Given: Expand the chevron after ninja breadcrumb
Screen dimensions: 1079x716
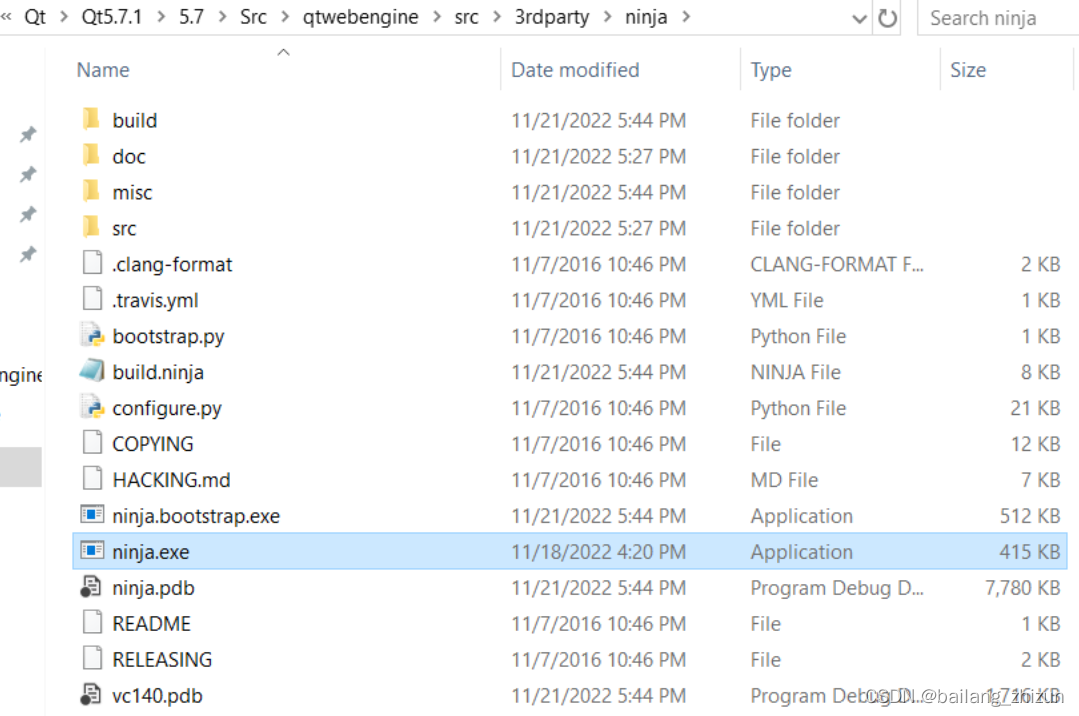Looking at the screenshot, I should [x=686, y=17].
